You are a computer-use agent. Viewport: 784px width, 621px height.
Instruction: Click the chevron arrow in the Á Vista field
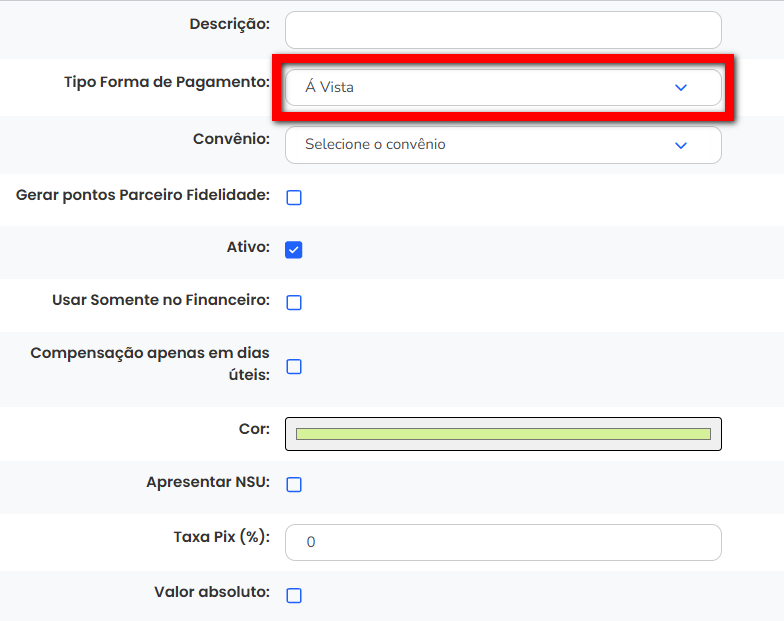click(x=681, y=88)
